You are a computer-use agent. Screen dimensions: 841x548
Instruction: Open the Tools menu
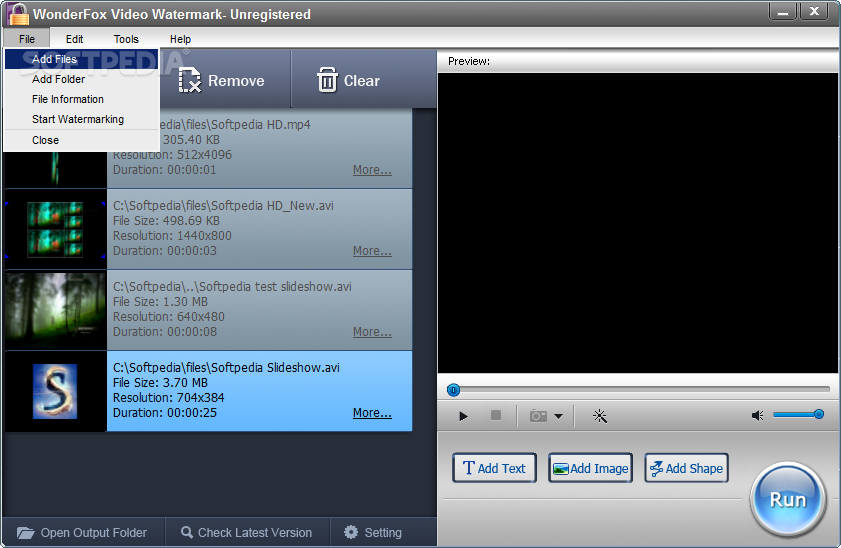126,39
